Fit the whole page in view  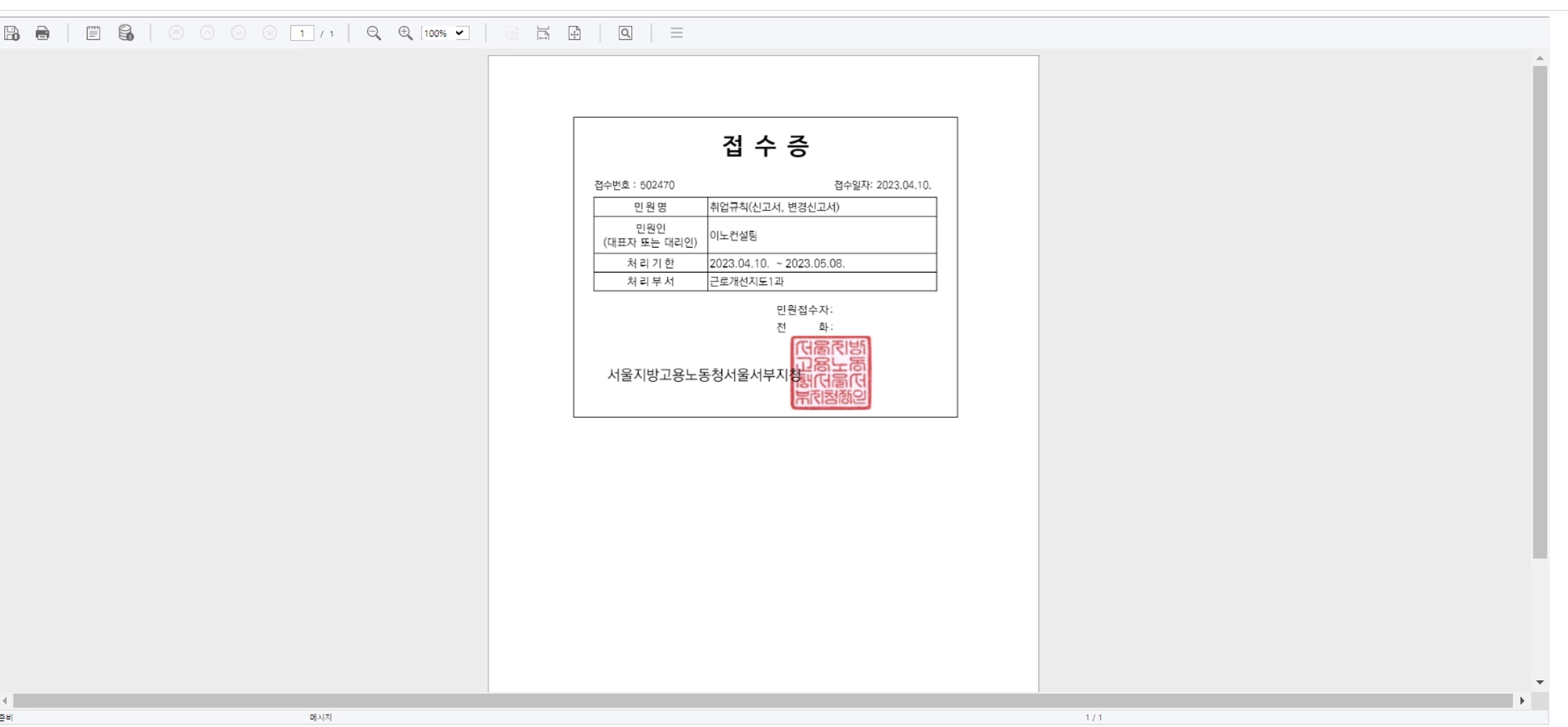[x=575, y=33]
